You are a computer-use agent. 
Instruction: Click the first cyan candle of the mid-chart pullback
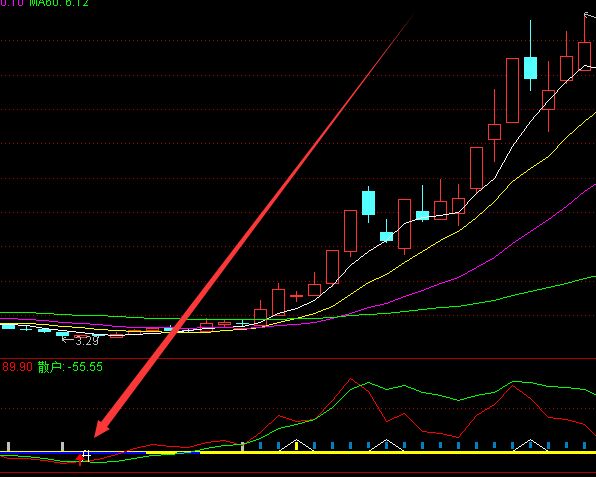tap(368, 203)
